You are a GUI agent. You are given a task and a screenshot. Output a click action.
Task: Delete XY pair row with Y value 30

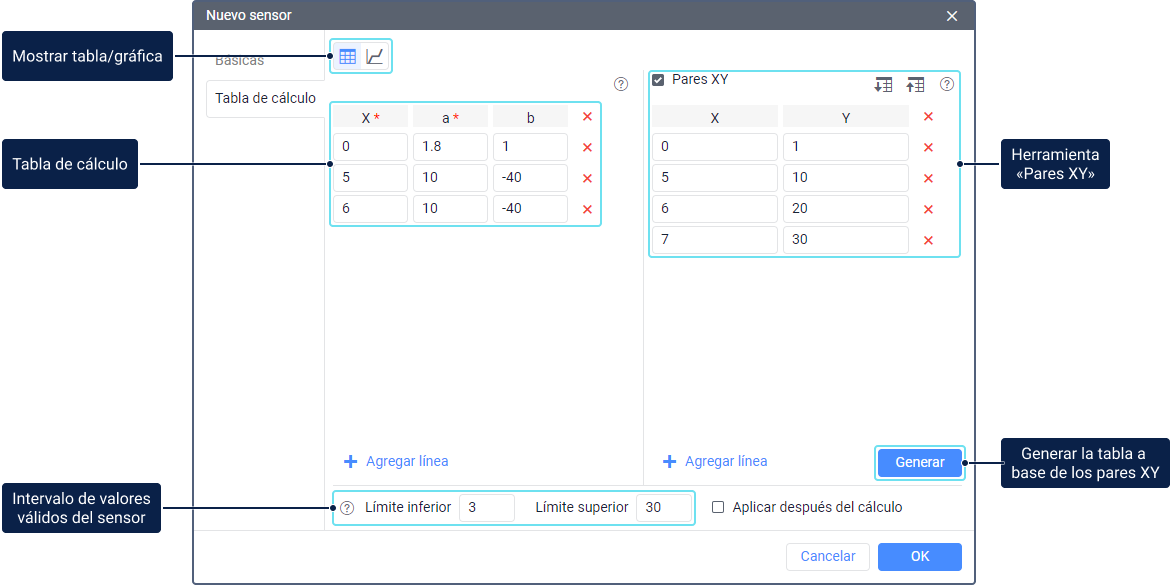pos(928,240)
